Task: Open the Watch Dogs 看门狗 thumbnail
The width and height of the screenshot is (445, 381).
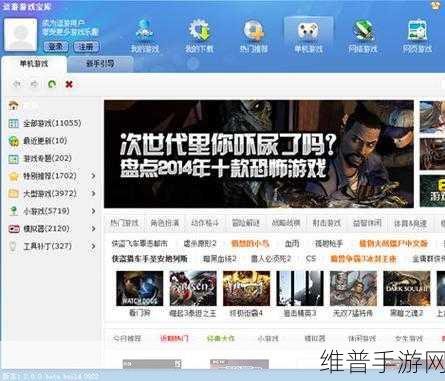Action: point(140,288)
